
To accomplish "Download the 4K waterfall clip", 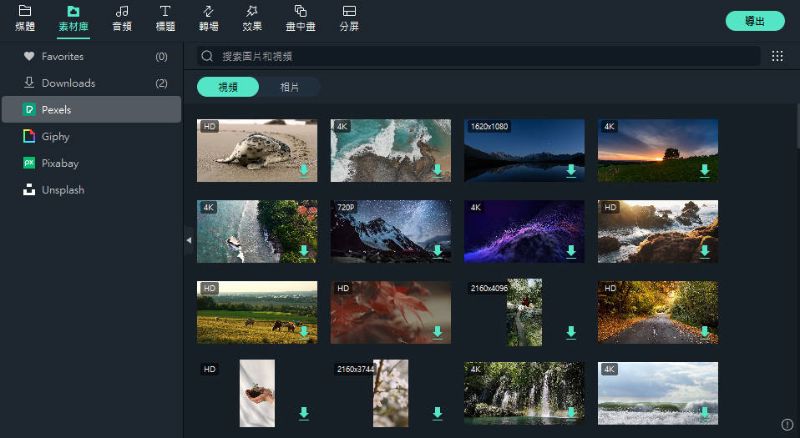I will 571,413.
